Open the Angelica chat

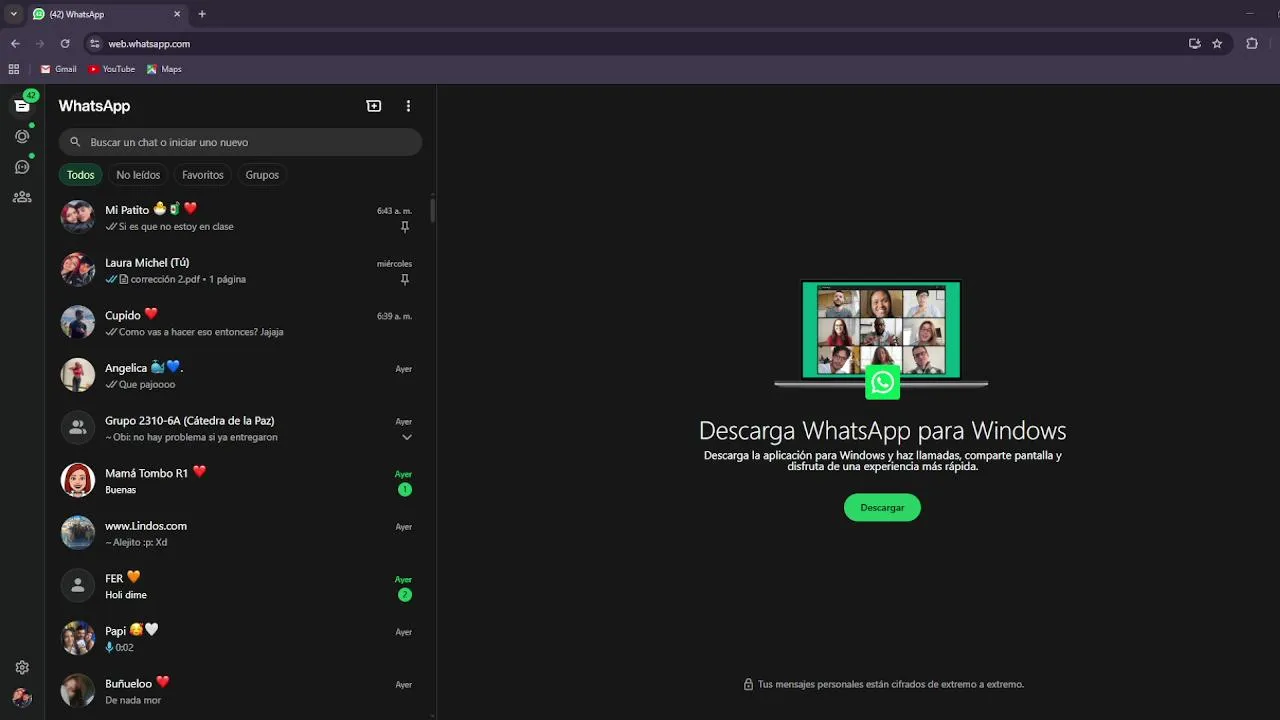click(237, 376)
